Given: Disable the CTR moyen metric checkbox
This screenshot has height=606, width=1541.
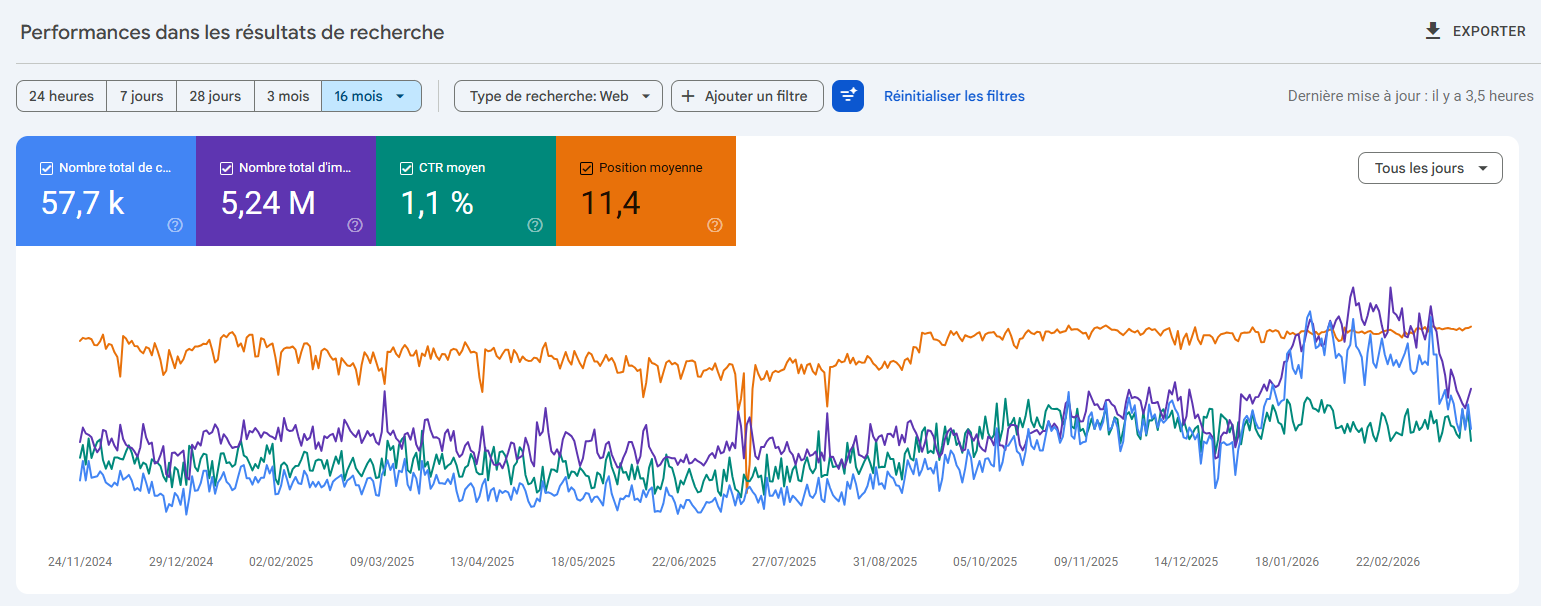Looking at the screenshot, I should (x=406, y=167).
